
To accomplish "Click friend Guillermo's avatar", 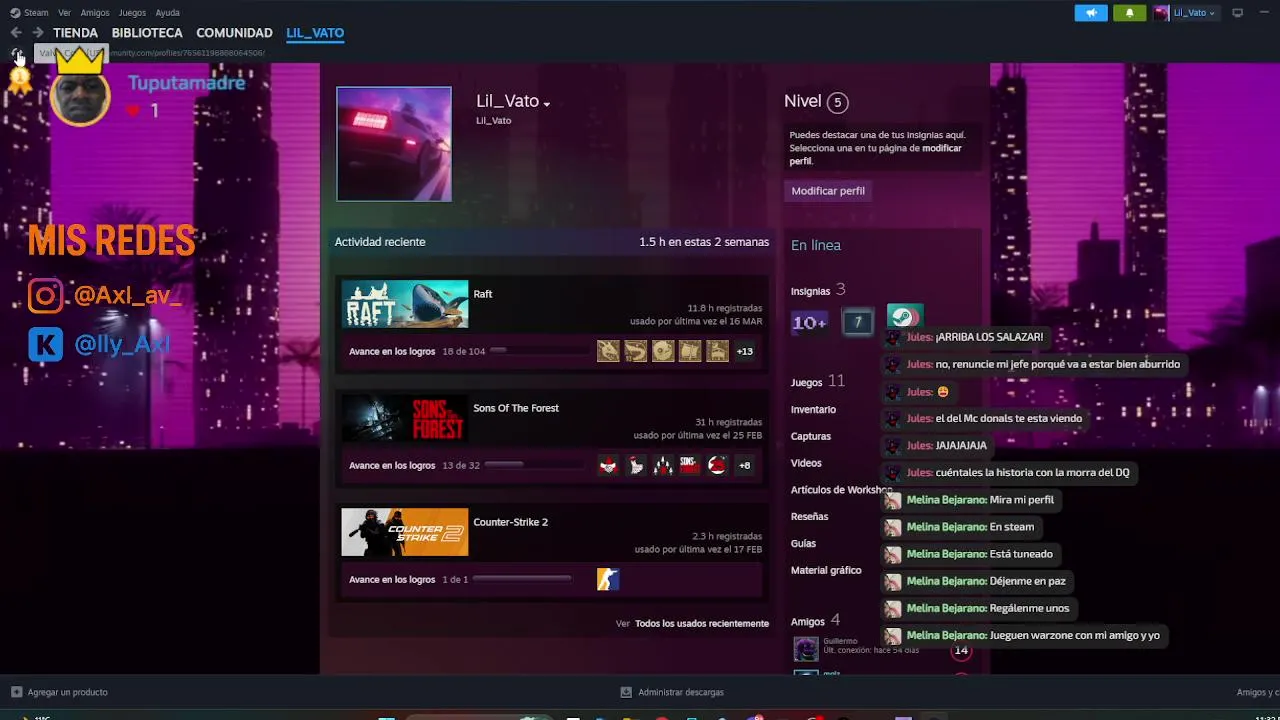I will (806, 649).
